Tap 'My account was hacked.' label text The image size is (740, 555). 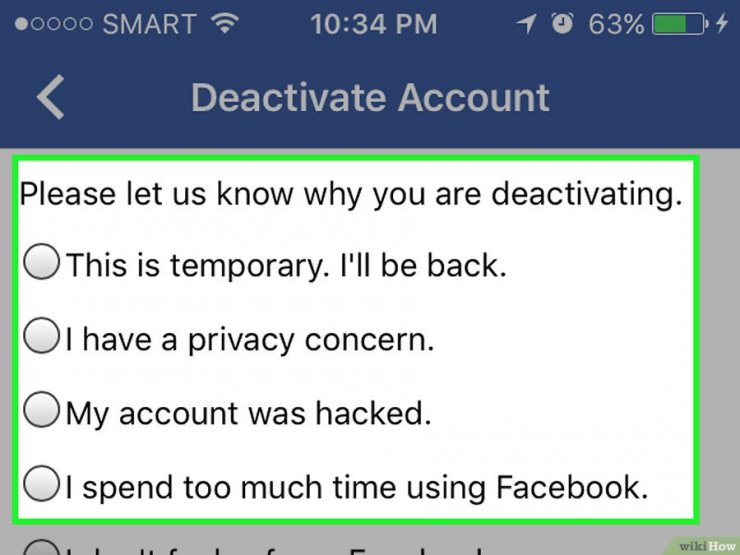point(248,414)
